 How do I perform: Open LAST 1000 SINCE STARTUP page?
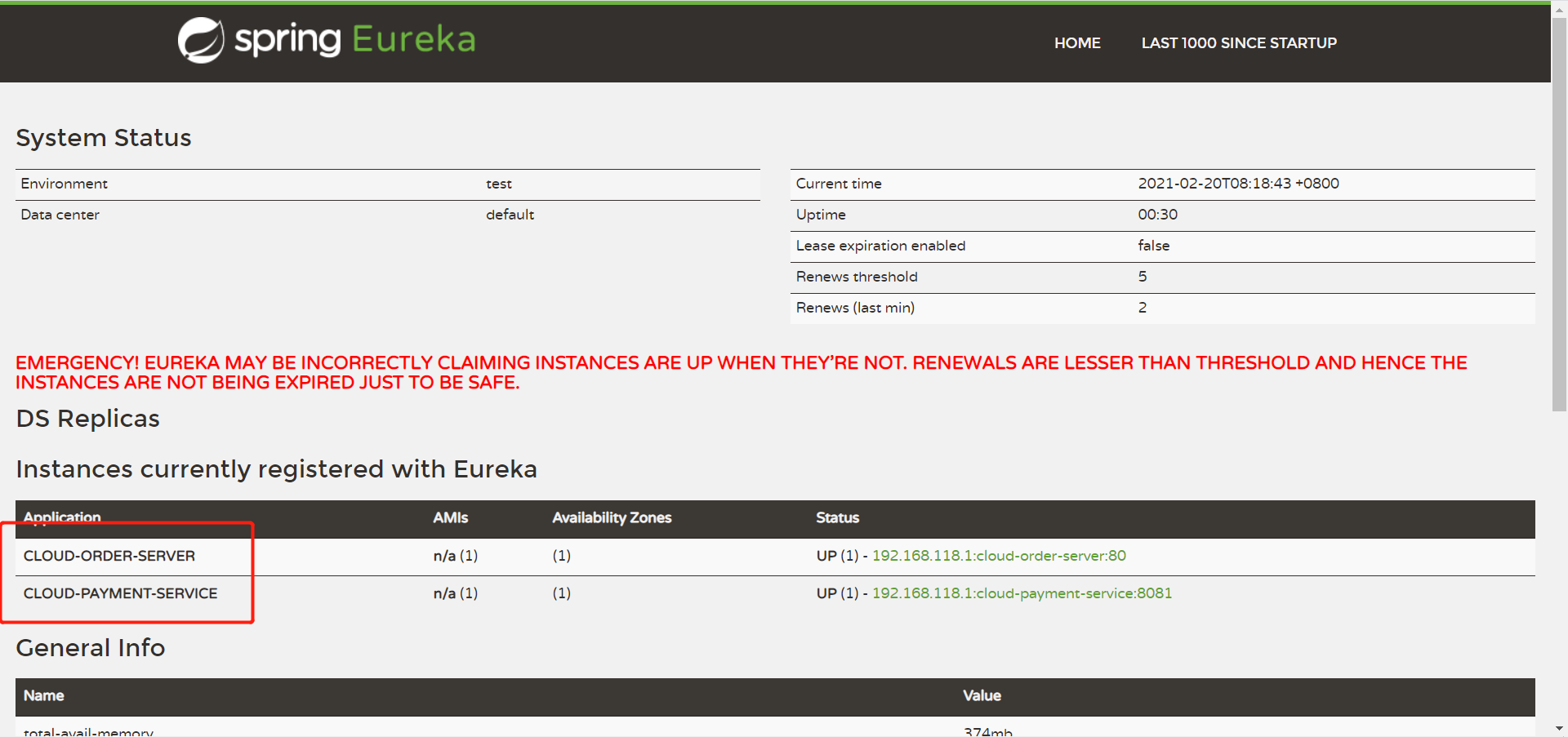click(x=1239, y=43)
